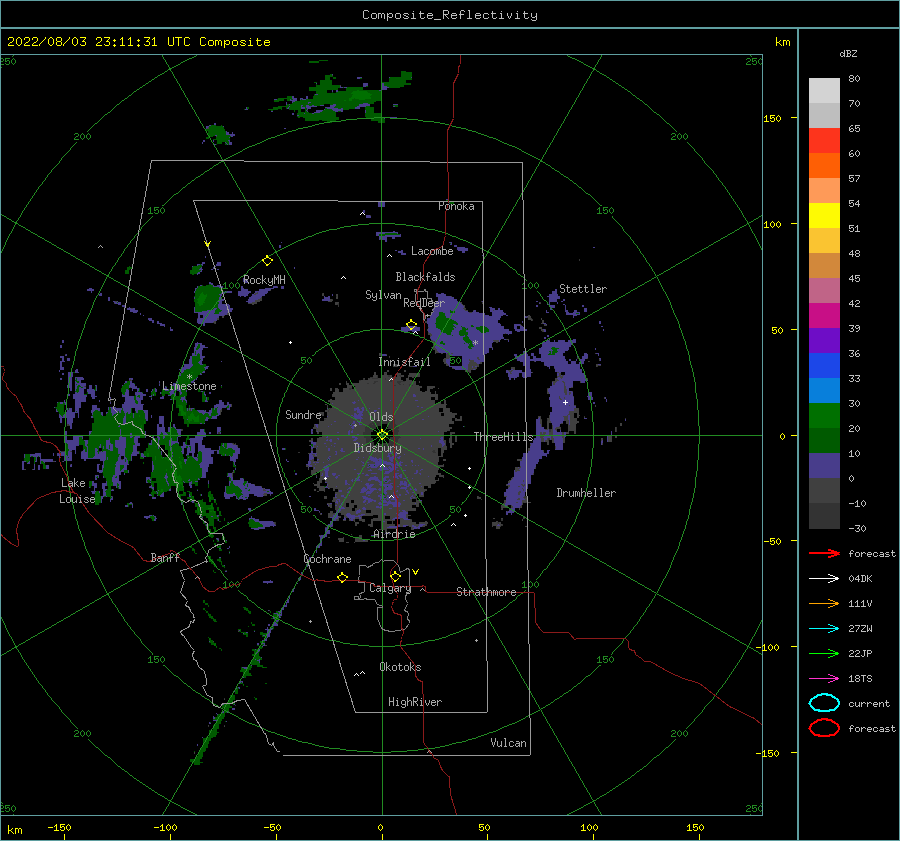The image size is (900, 841).
Task: Click the red forecast oval icon
Action: 824,728
